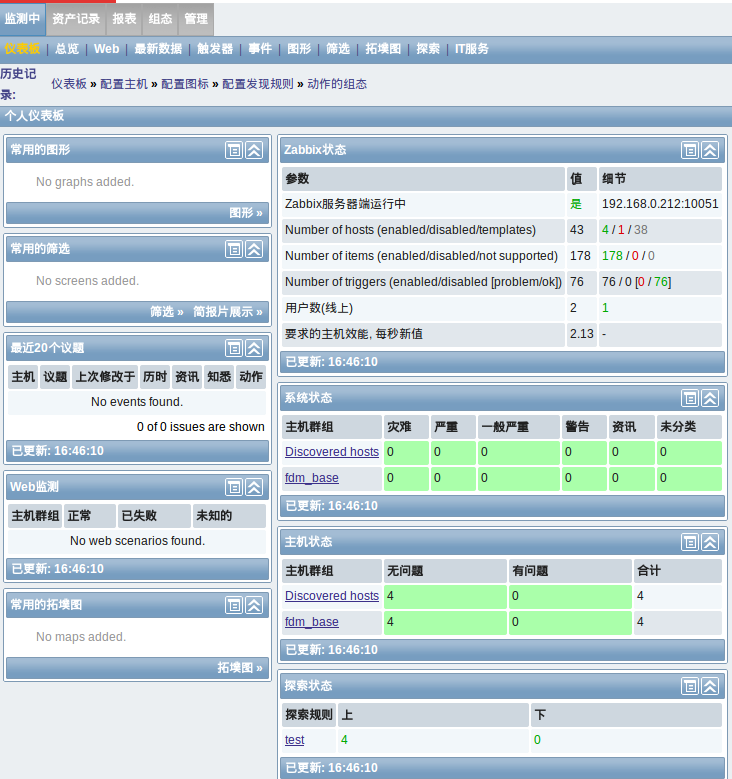
Task: Click the 灾难 column header in 系统状态
Action: [406, 427]
